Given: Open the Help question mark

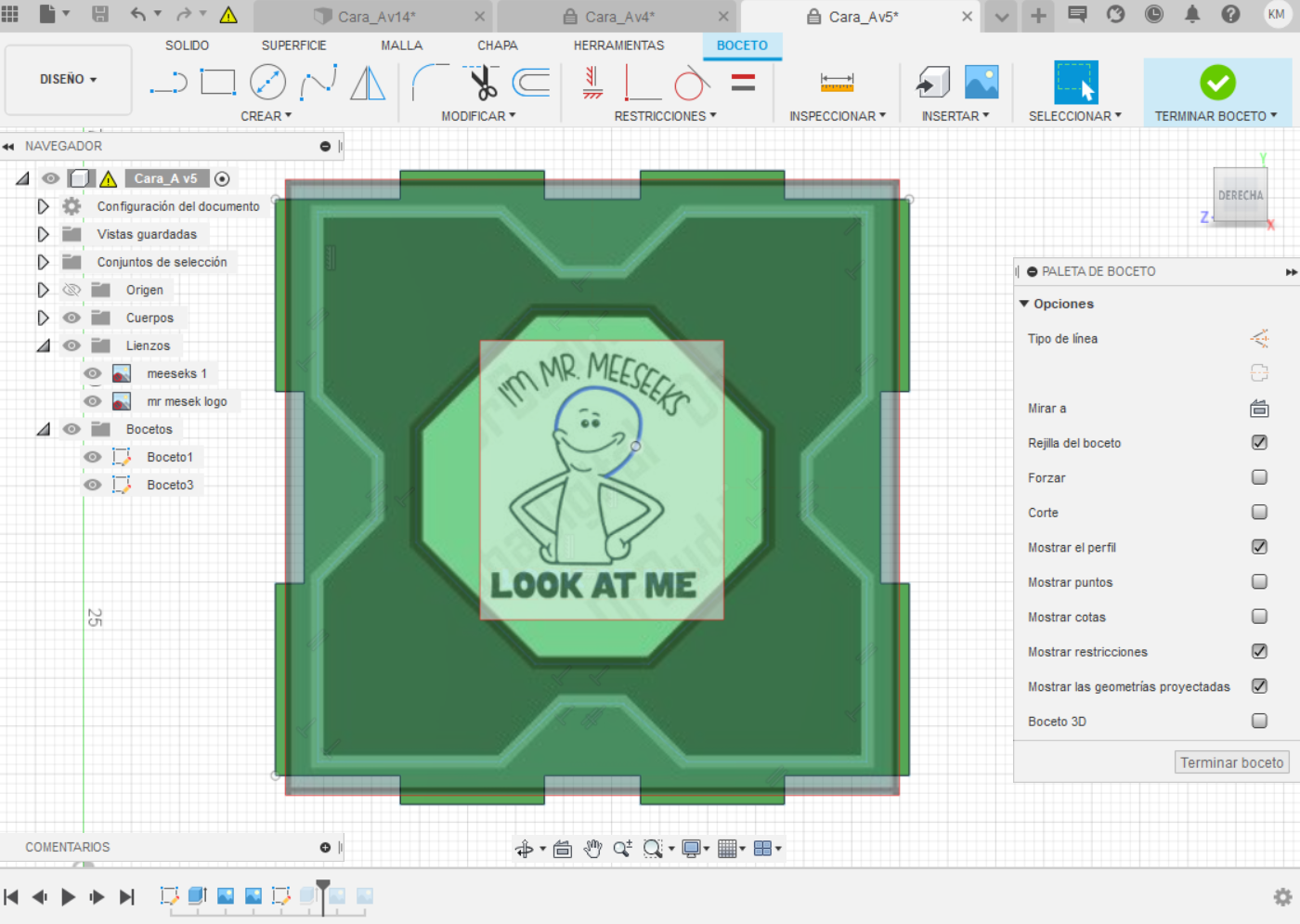Looking at the screenshot, I should tap(1230, 14).
